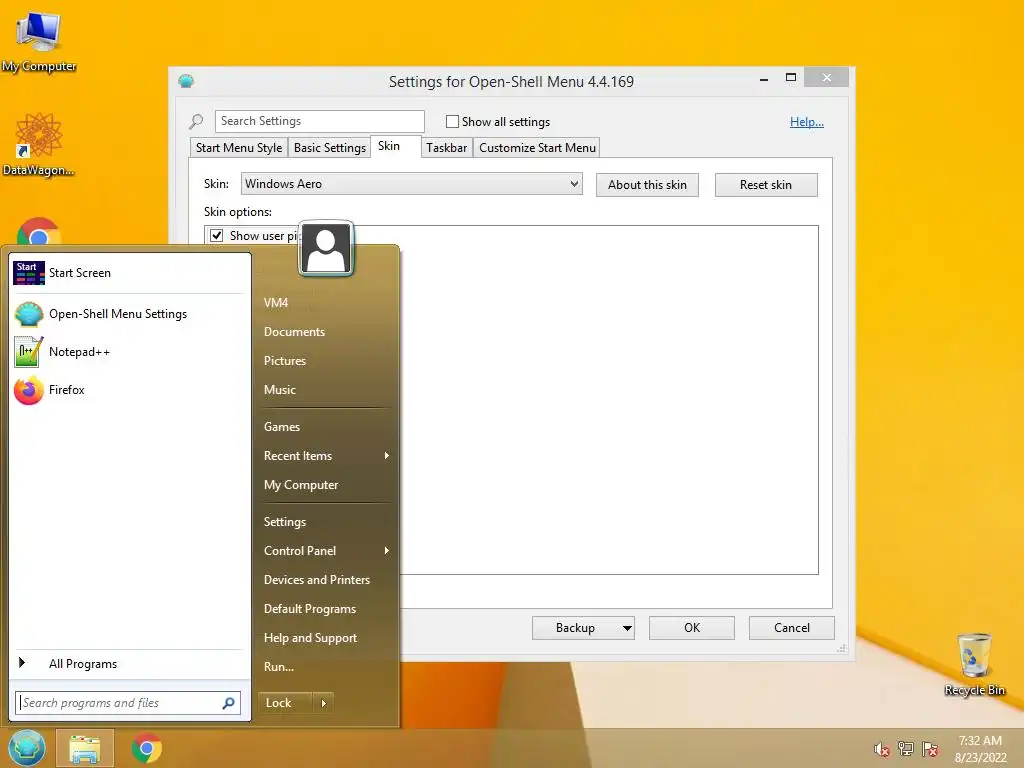Click the Open-Shell Start button in taskbar

[x=27, y=748]
